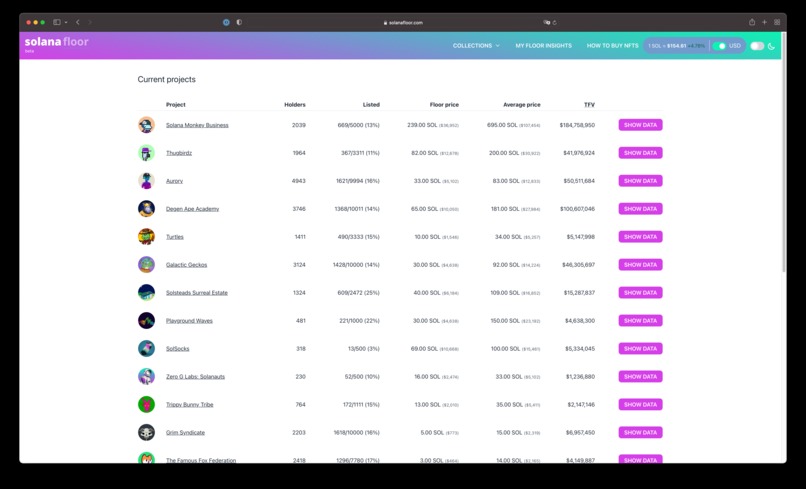Show data for Galactic Geckos

(640, 265)
